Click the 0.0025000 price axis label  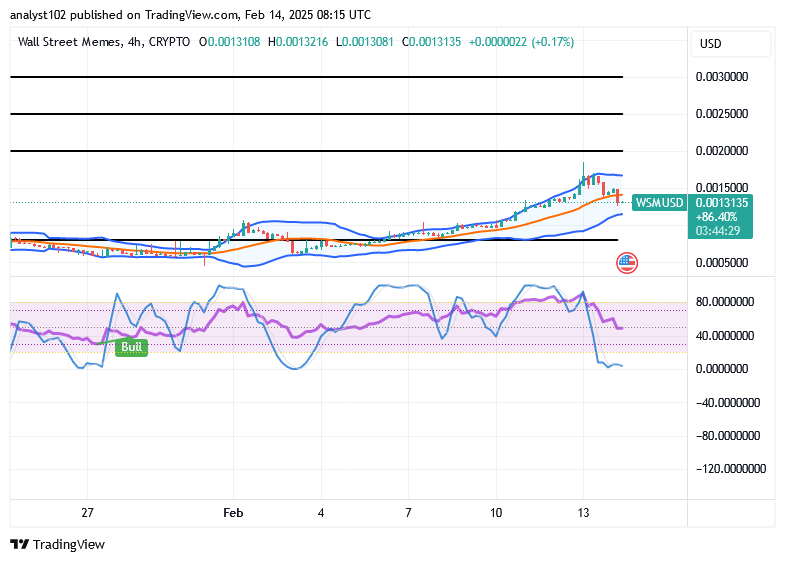(x=722, y=114)
